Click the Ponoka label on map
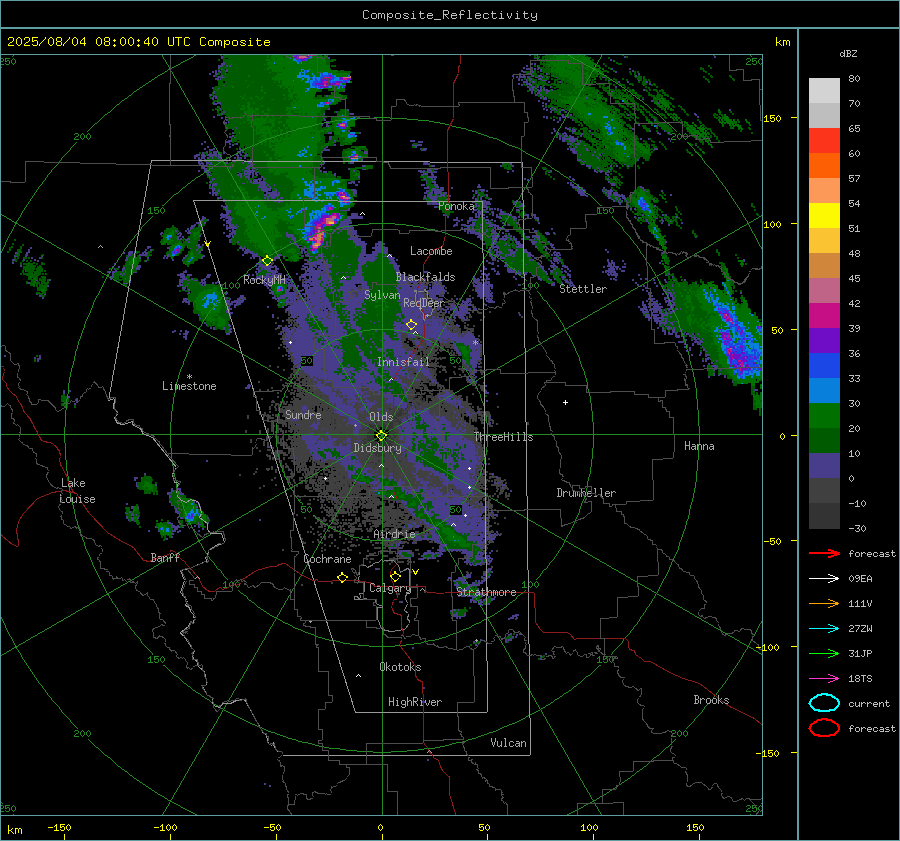Screen dimensions: 900x841 456,206
